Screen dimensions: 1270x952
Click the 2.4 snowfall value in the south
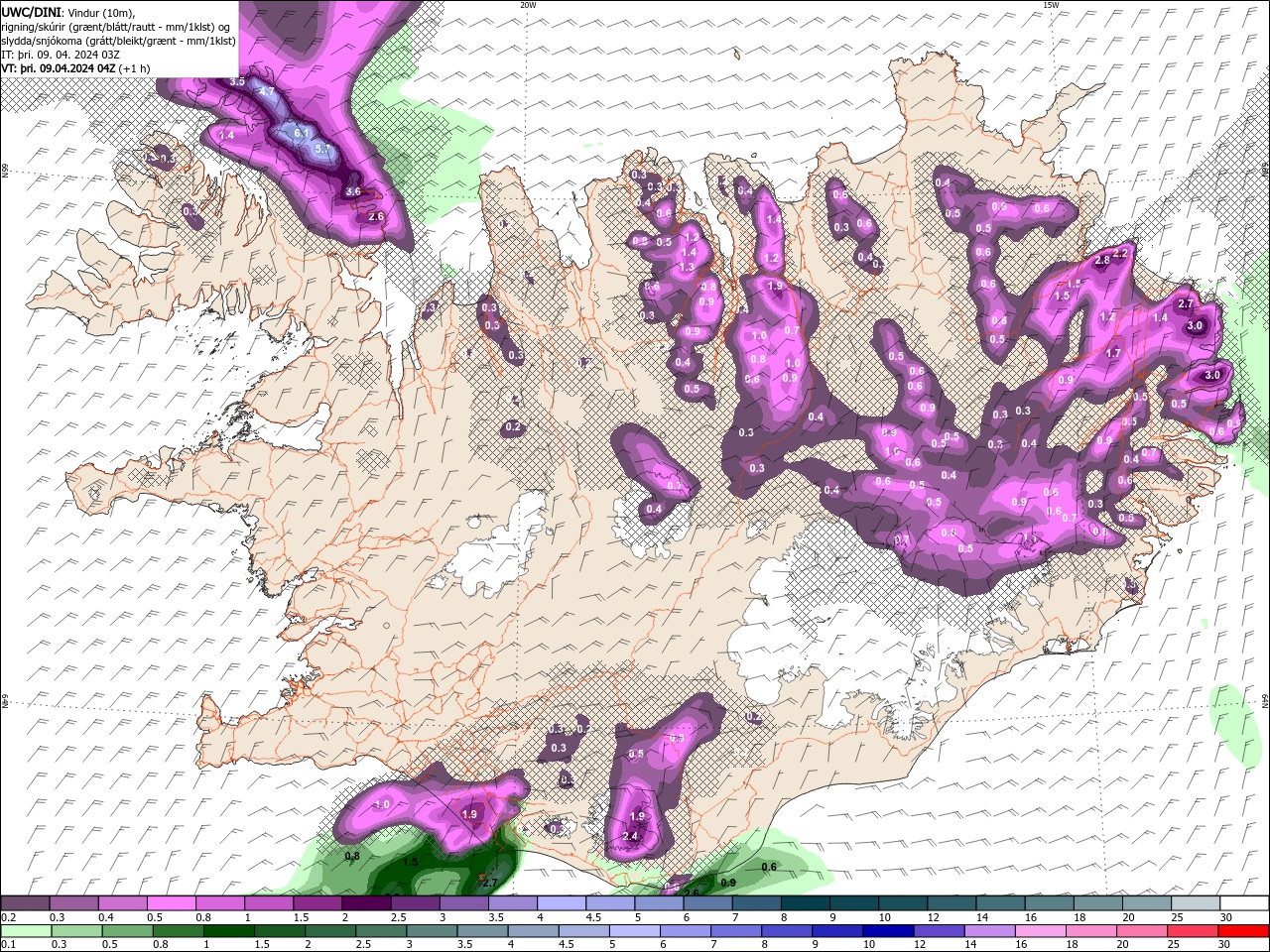630,837
